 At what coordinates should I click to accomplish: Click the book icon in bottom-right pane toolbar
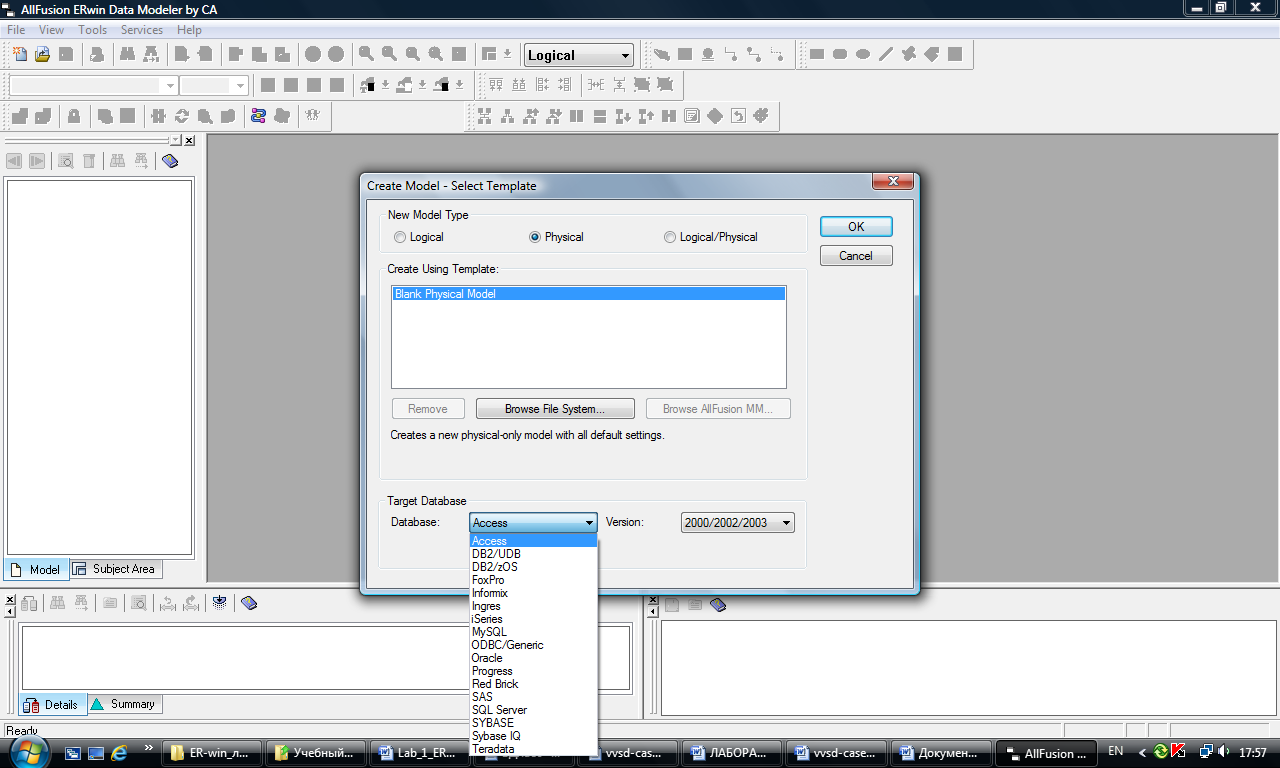pyautogui.click(x=718, y=604)
